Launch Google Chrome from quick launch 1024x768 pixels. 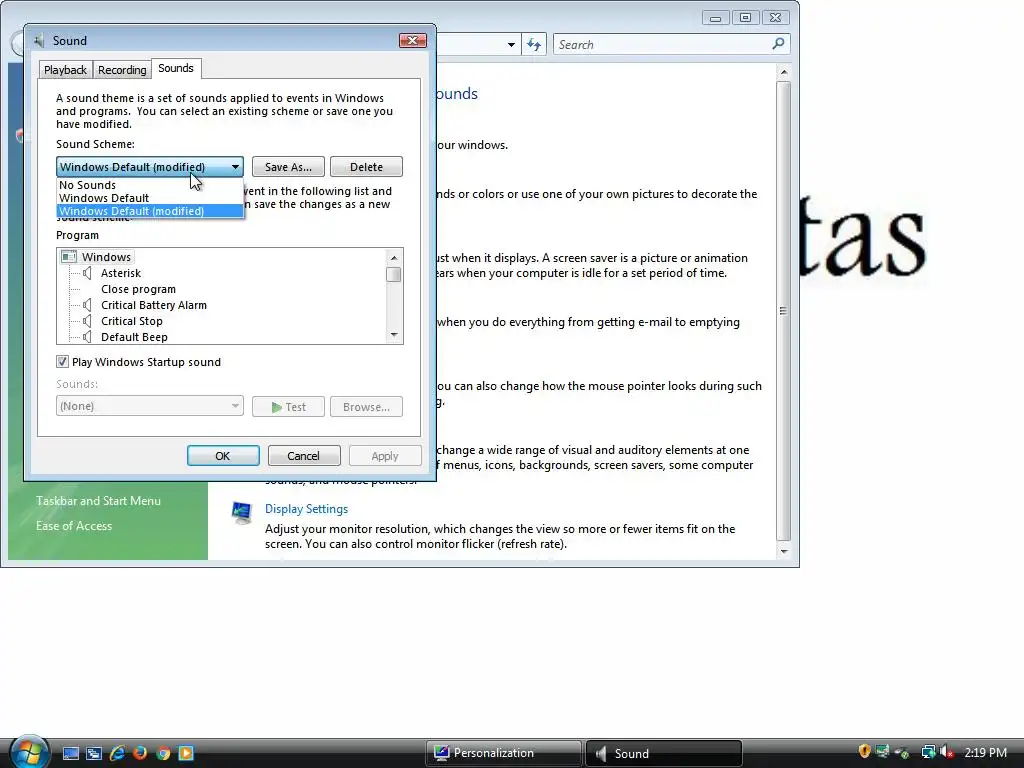[163, 753]
